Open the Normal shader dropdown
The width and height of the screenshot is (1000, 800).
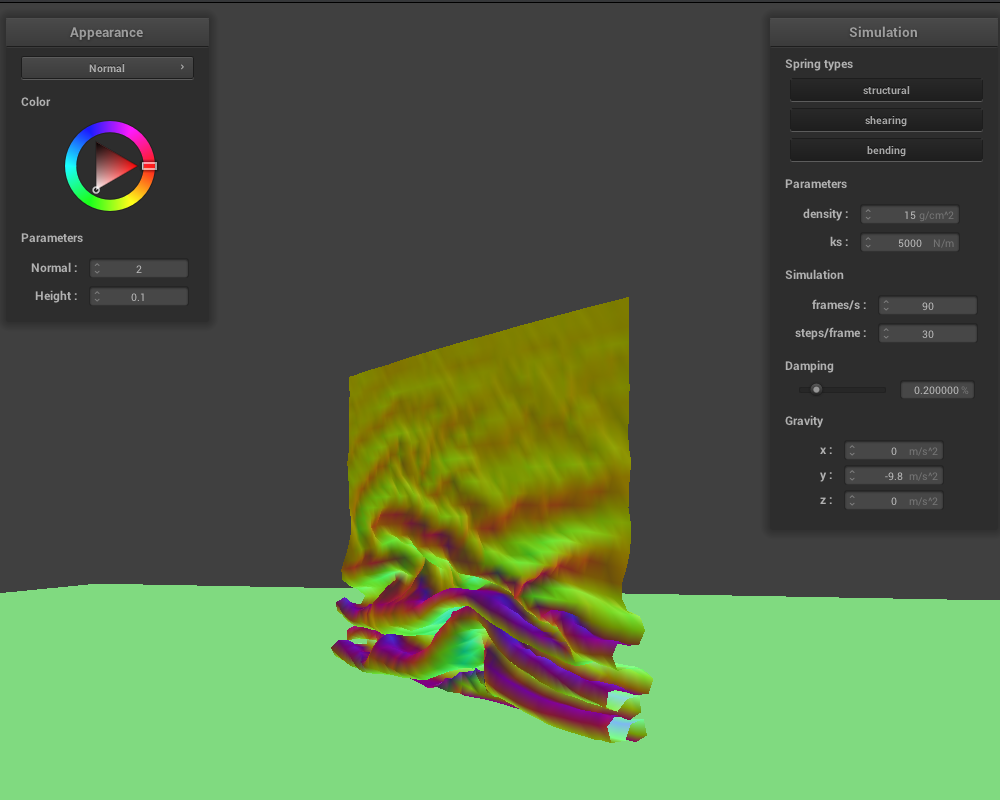[107, 68]
